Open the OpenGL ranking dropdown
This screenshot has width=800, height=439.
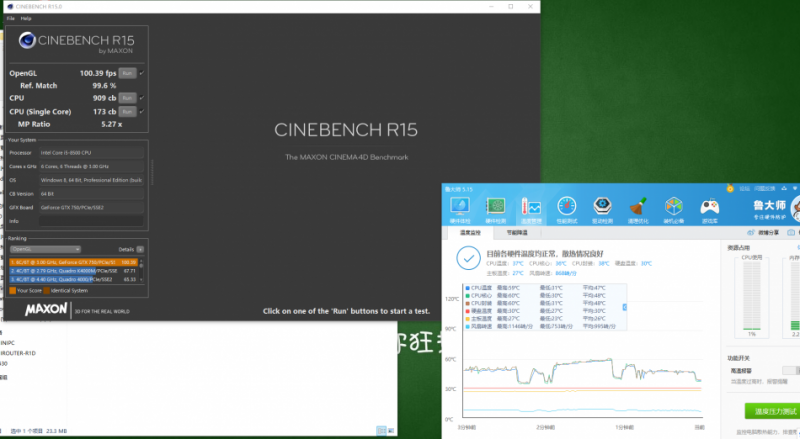(x=45, y=249)
